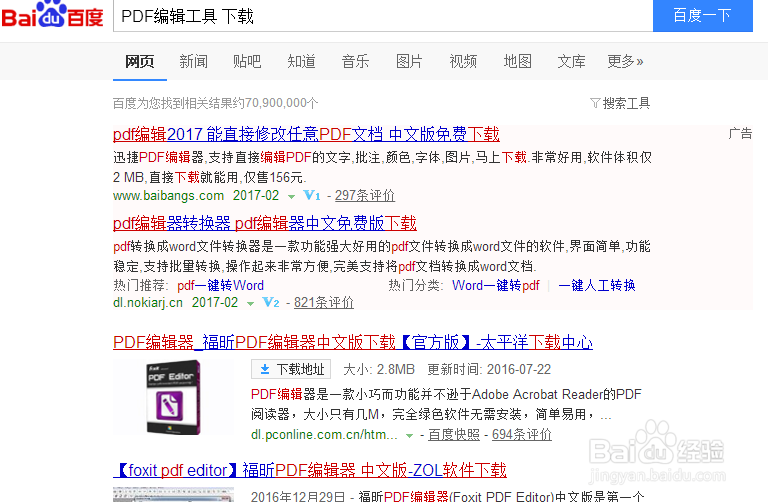Click the 搜索工具 search tools text
This screenshot has width=768, height=502.
[626, 103]
